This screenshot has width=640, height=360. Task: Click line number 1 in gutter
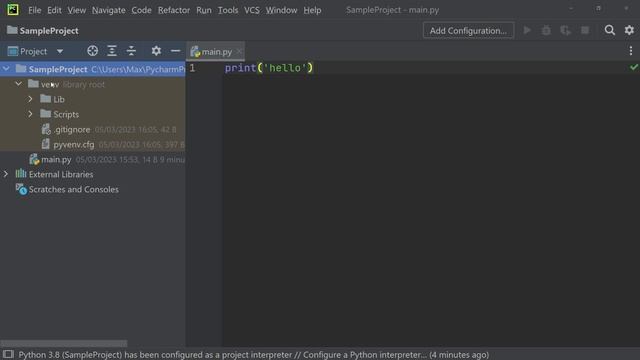pyautogui.click(x=192, y=68)
